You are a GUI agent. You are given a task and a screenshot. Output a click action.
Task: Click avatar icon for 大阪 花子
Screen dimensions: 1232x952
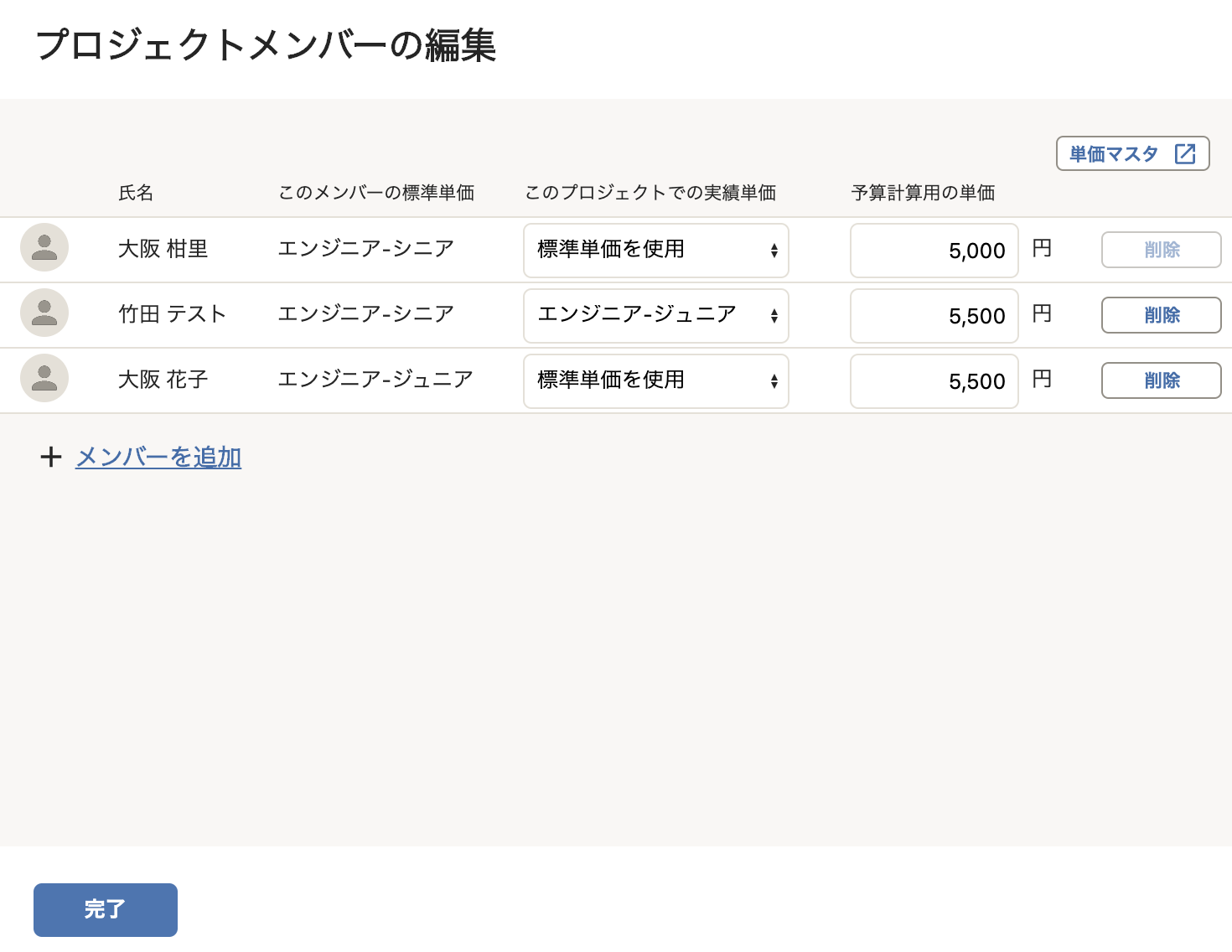coord(44,378)
